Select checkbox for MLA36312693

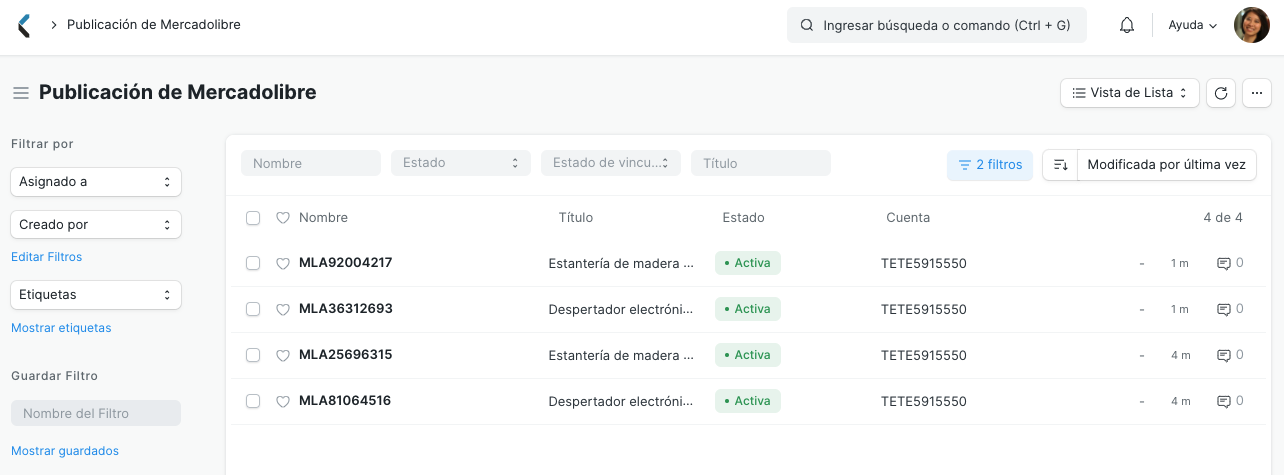253,309
